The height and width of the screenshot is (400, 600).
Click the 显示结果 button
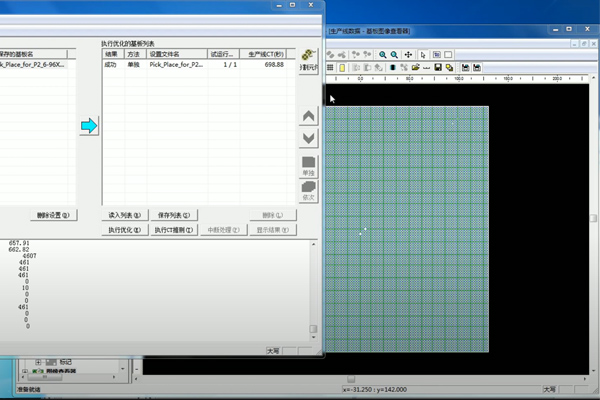(x=273, y=230)
